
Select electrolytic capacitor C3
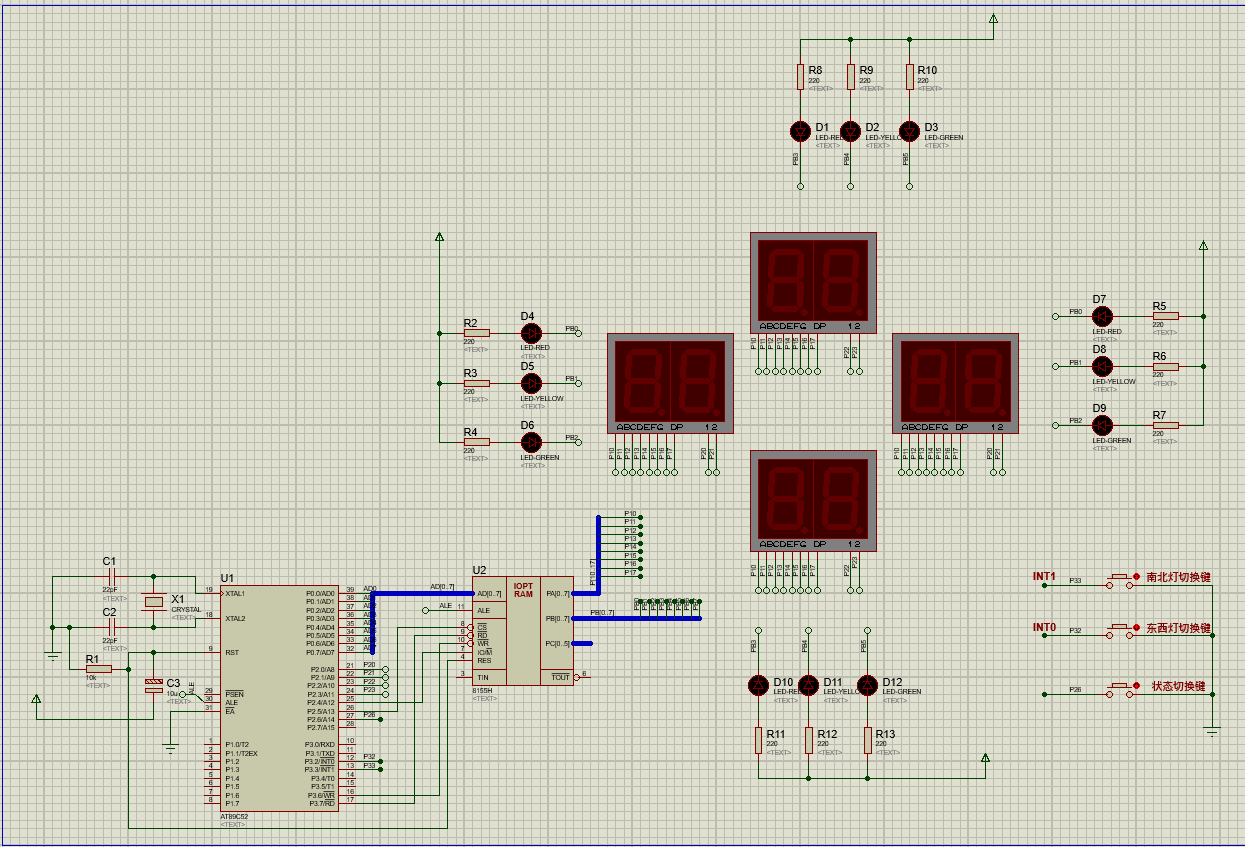click(x=153, y=686)
